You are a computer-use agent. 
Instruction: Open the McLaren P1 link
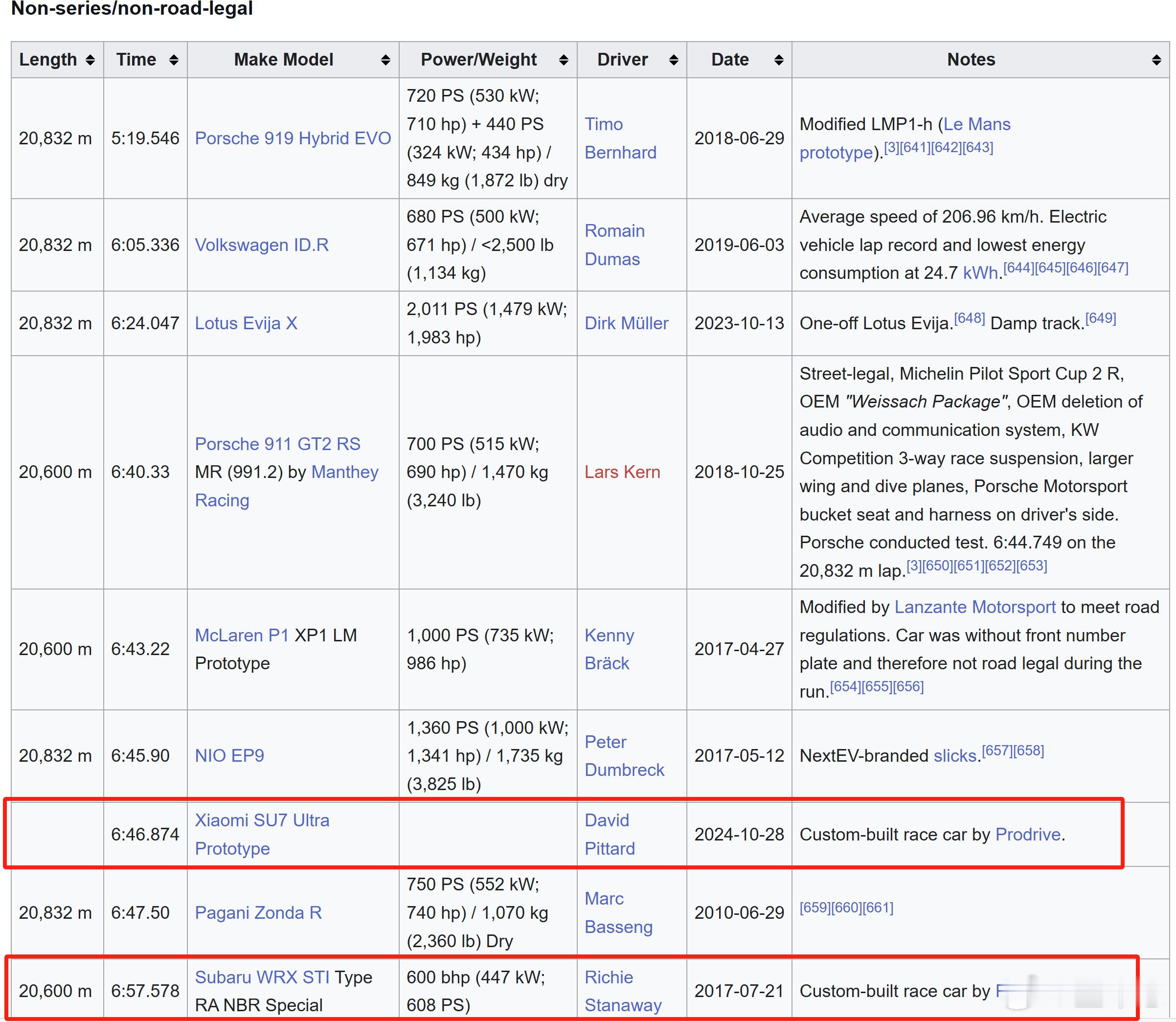click(x=242, y=636)
